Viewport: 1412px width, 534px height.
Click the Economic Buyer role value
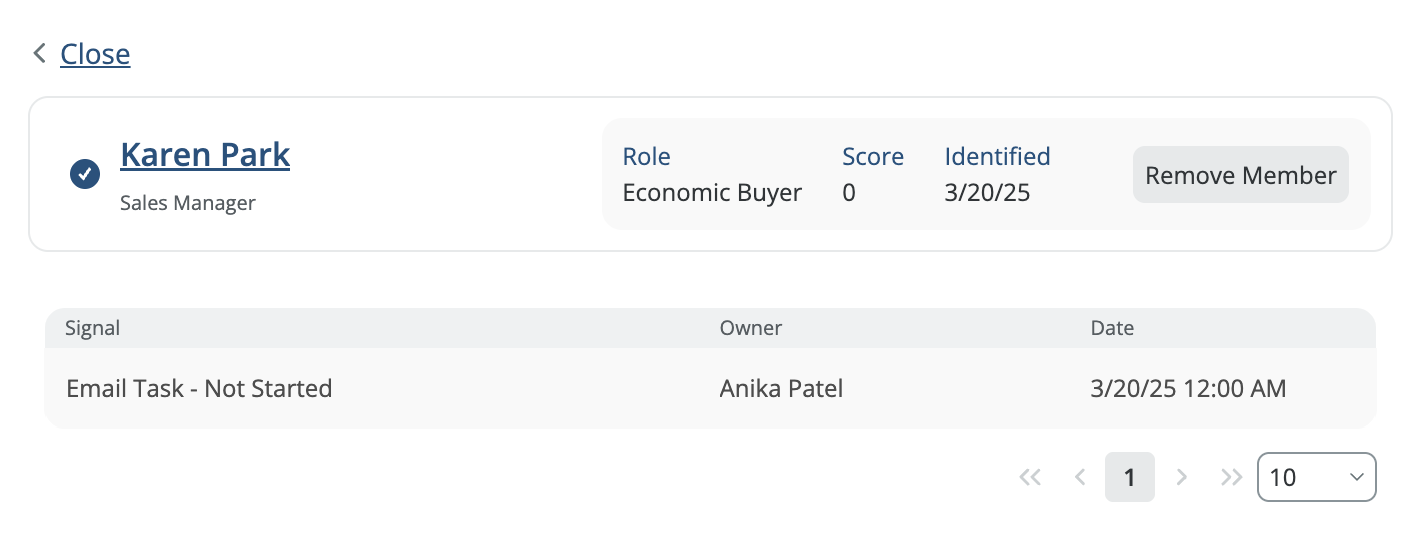pos(712,193)
